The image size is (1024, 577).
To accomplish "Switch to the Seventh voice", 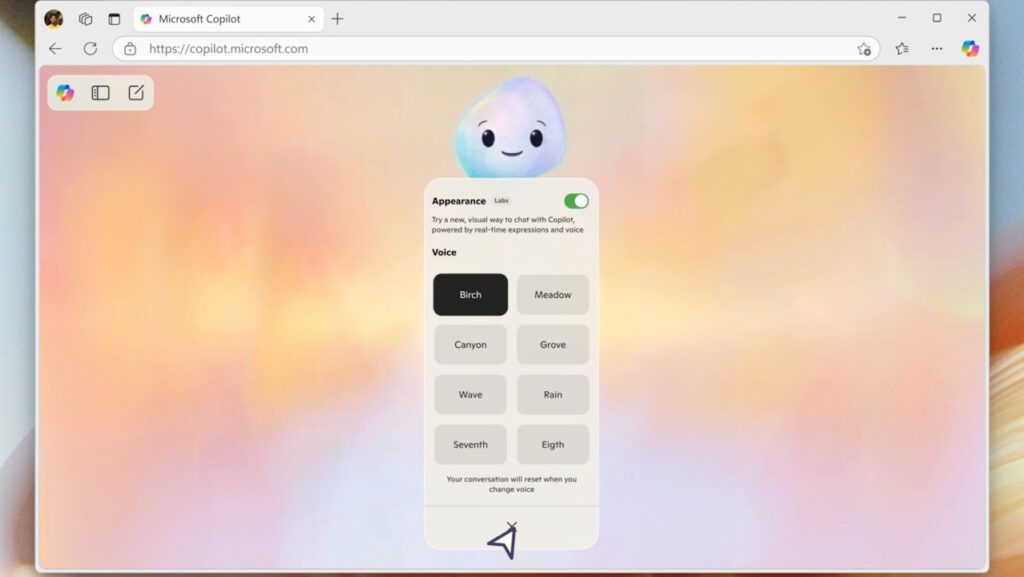I will [470, 444].
